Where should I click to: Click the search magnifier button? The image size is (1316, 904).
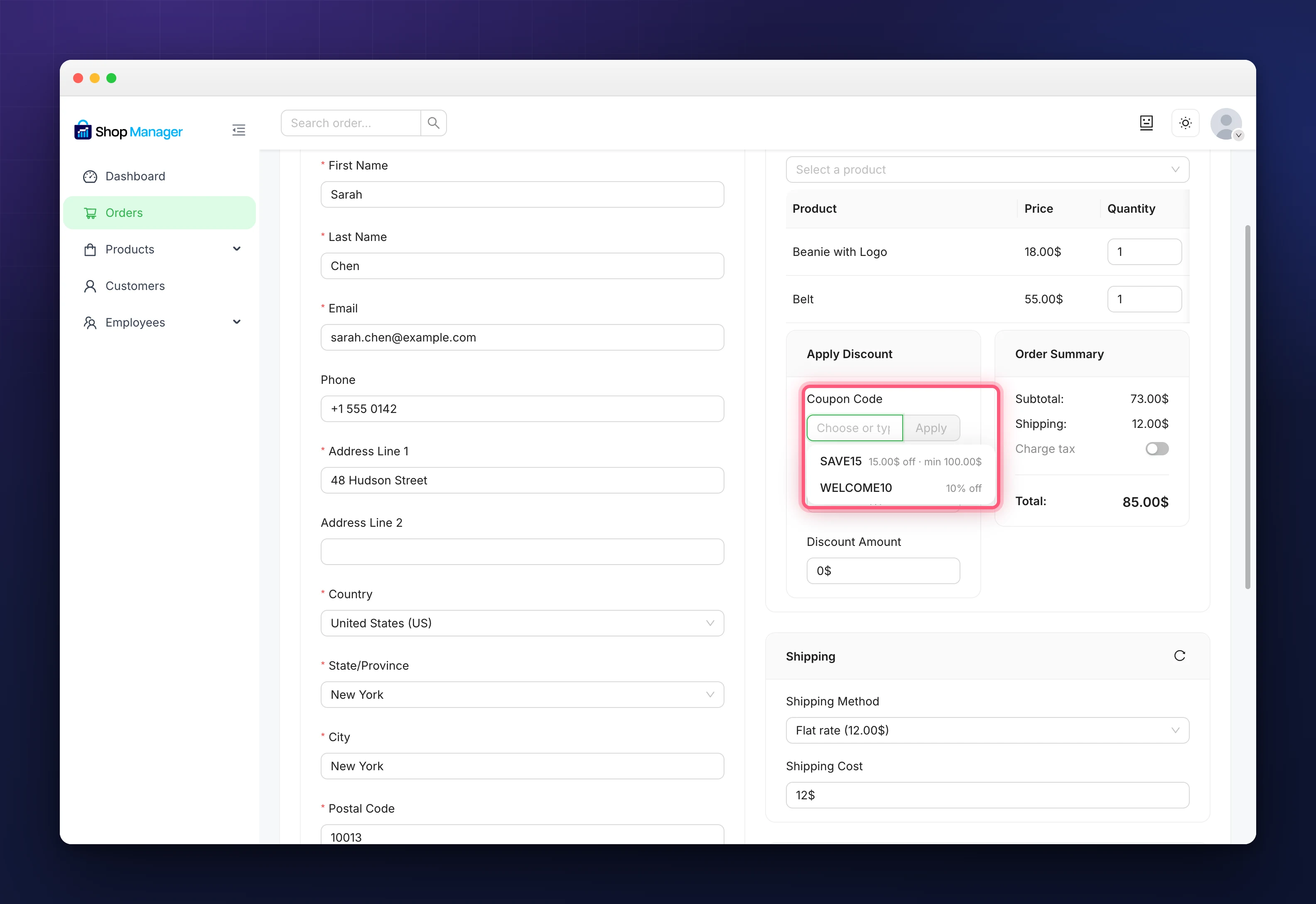click(433, 123)
